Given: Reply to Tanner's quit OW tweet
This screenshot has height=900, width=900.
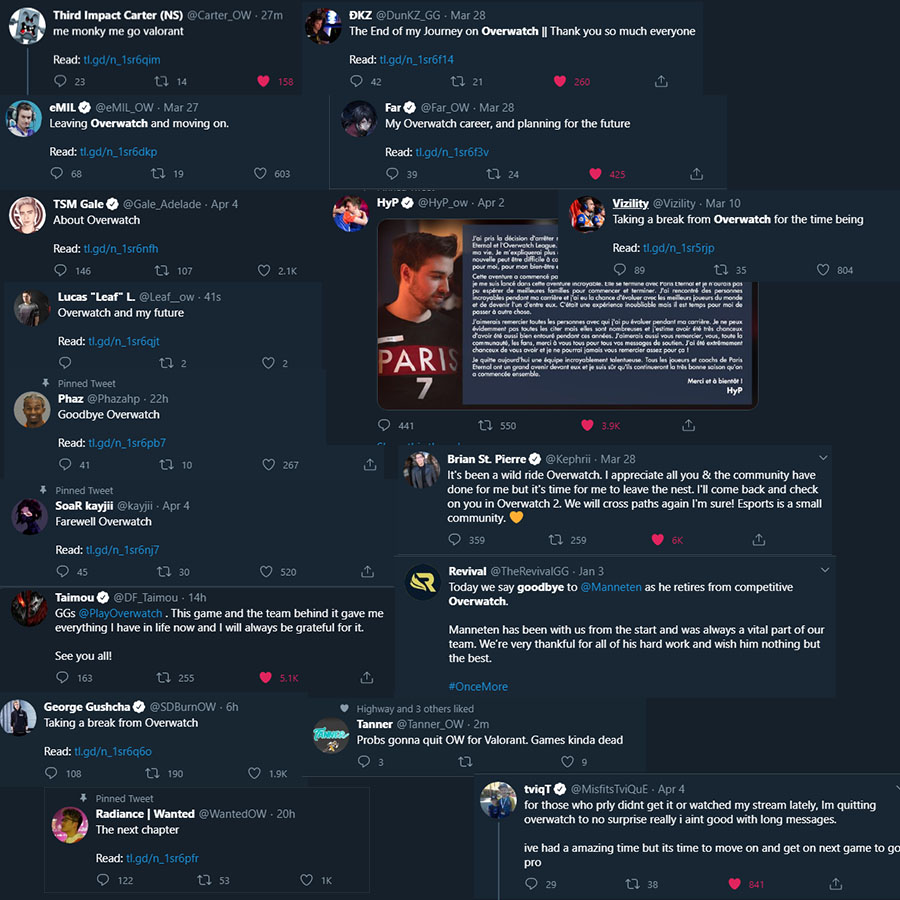Looking at the screenshot, I should pos(364,762).
